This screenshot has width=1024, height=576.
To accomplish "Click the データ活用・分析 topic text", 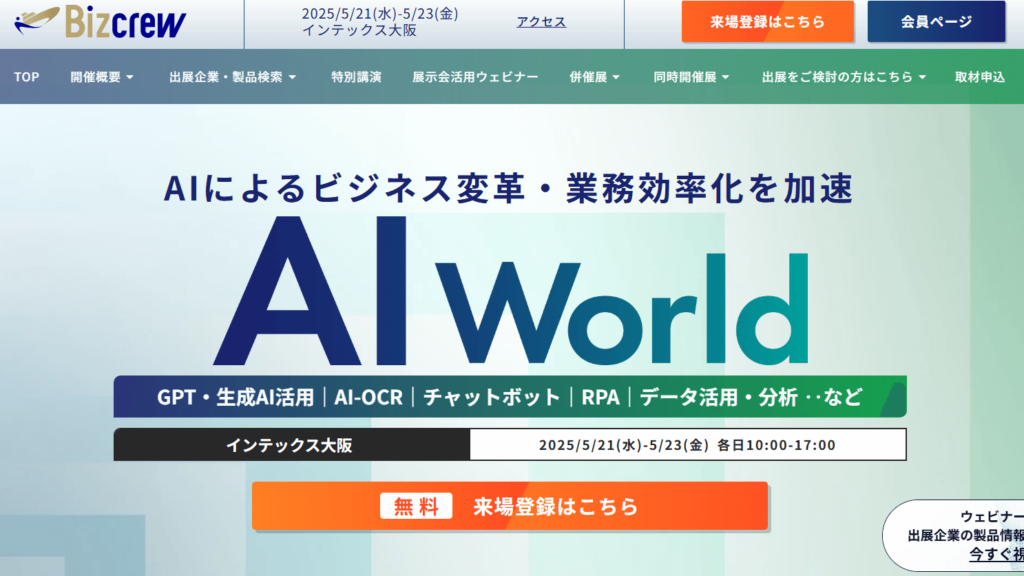I will pos(718,397).
